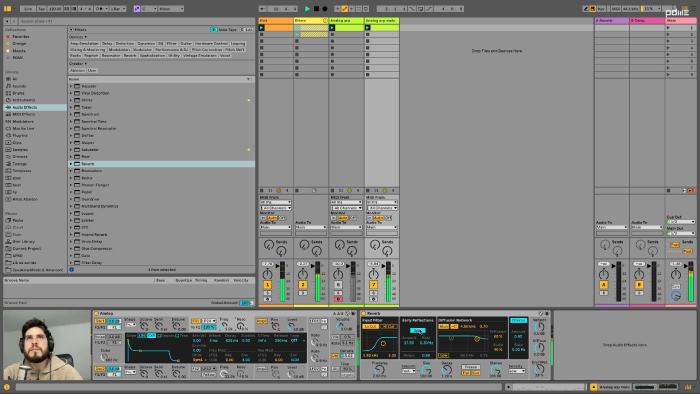Toggle the Reverb Lo Cut filter button
Screen dimensions: 700x394
pyautogui.click(x=370, y=327)
